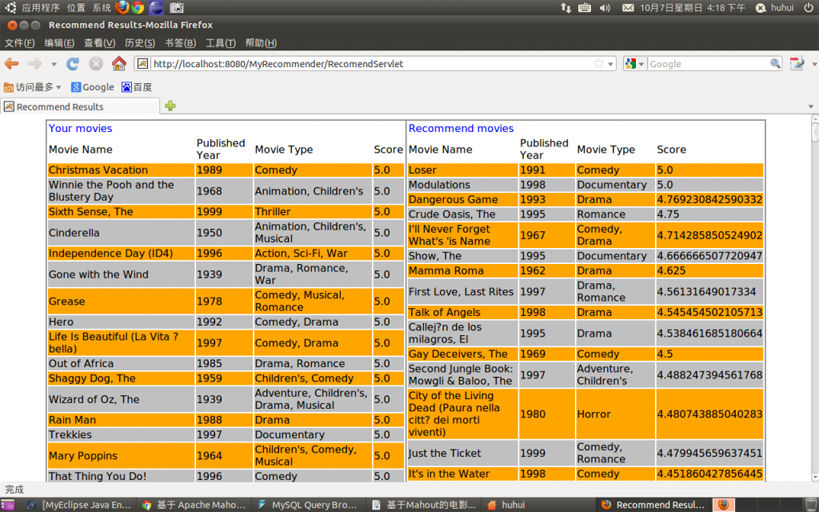Open dropdown arrow beside toolbar addon icon
The height and width of the screenshot is (512, 819).
point(814,64)
